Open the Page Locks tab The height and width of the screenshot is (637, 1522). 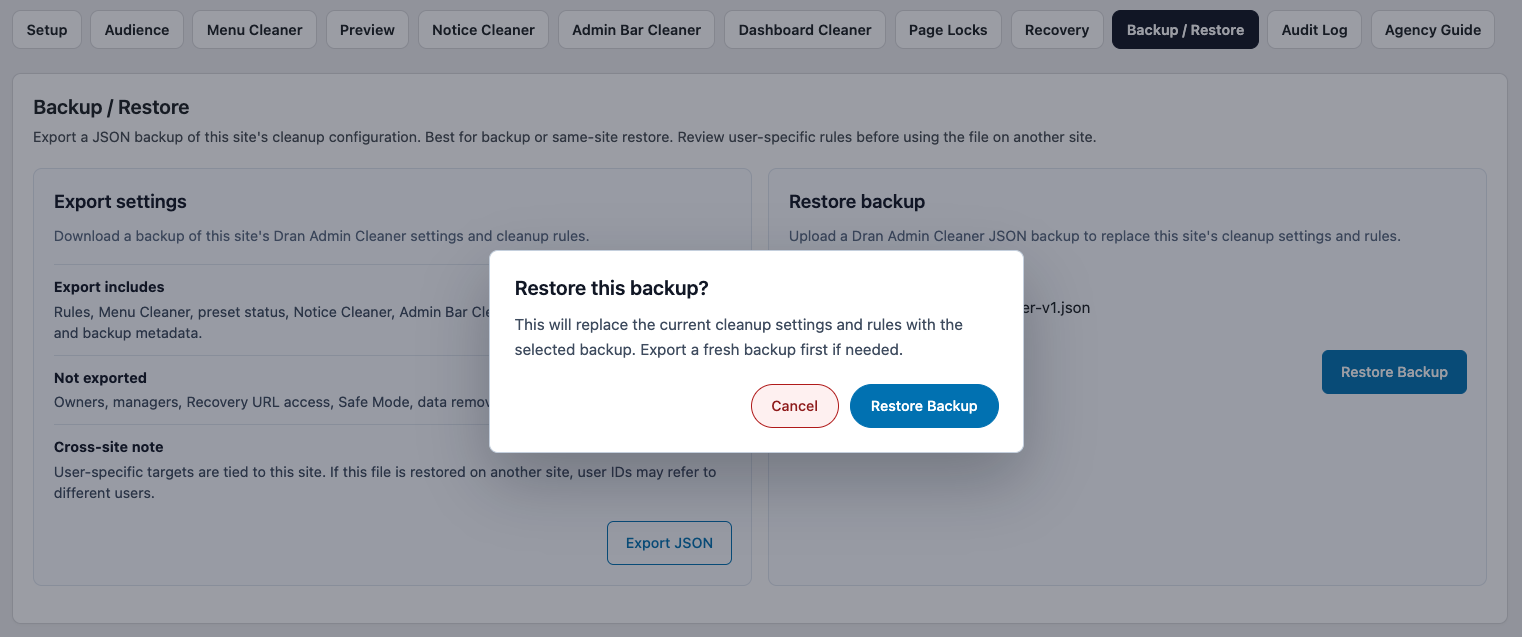(x=948, y=30)
